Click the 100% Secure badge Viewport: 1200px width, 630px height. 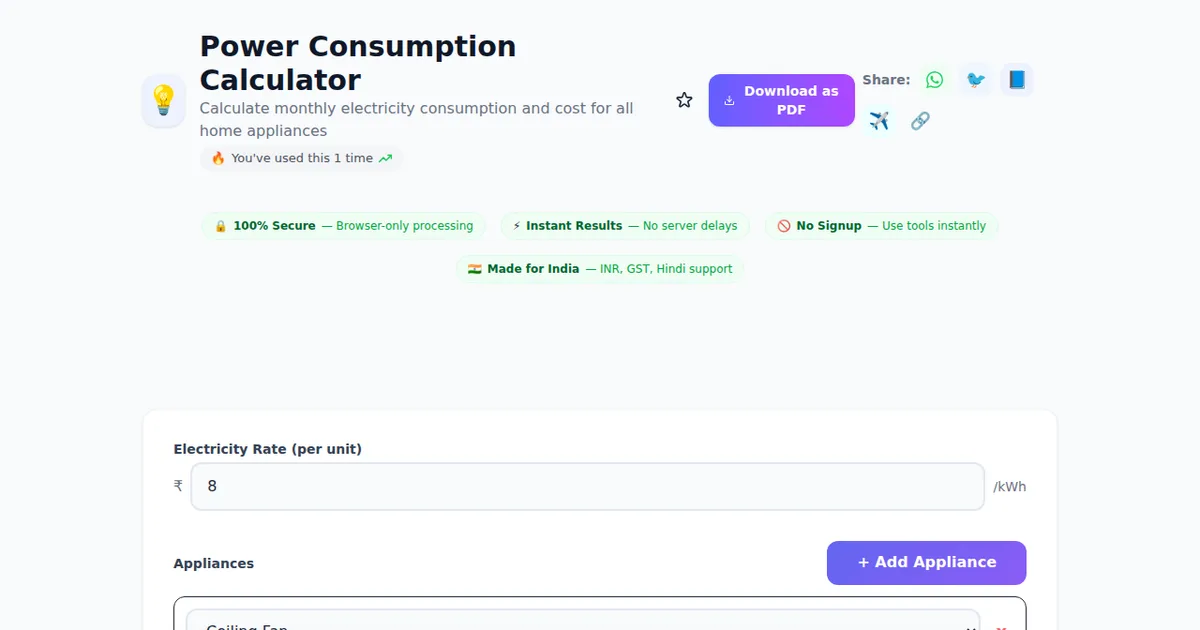coord(343,226)
